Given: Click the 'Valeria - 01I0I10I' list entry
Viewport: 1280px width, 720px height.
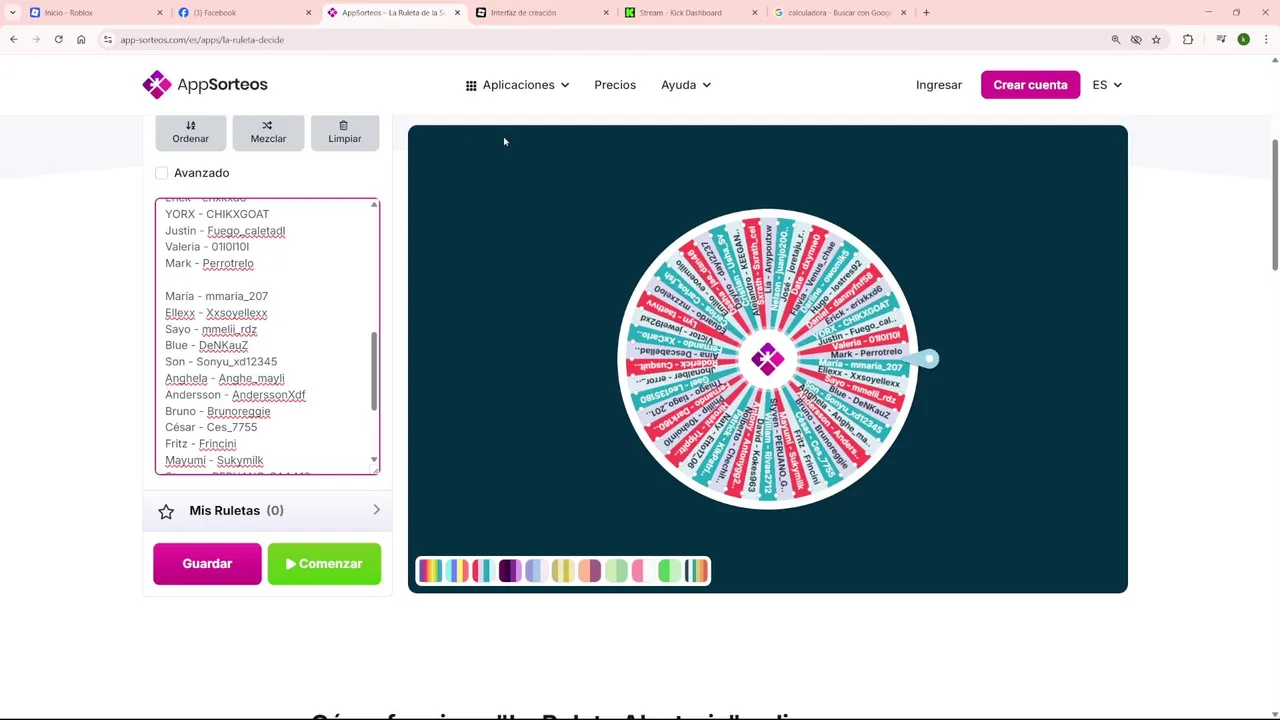Looking at the screenshot, I should coord(207,247).
